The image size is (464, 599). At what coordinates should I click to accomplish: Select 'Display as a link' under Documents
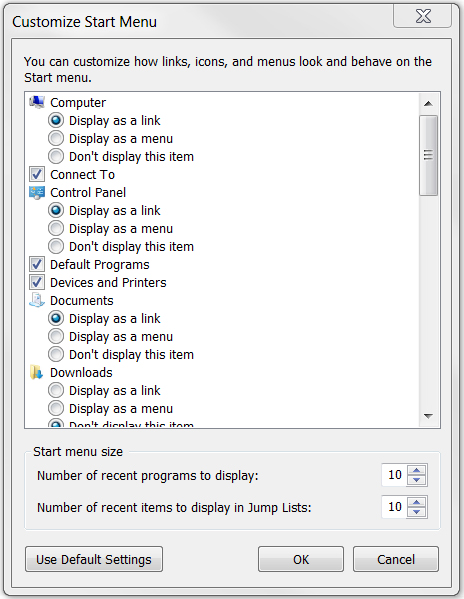click(x=56, y=319)
